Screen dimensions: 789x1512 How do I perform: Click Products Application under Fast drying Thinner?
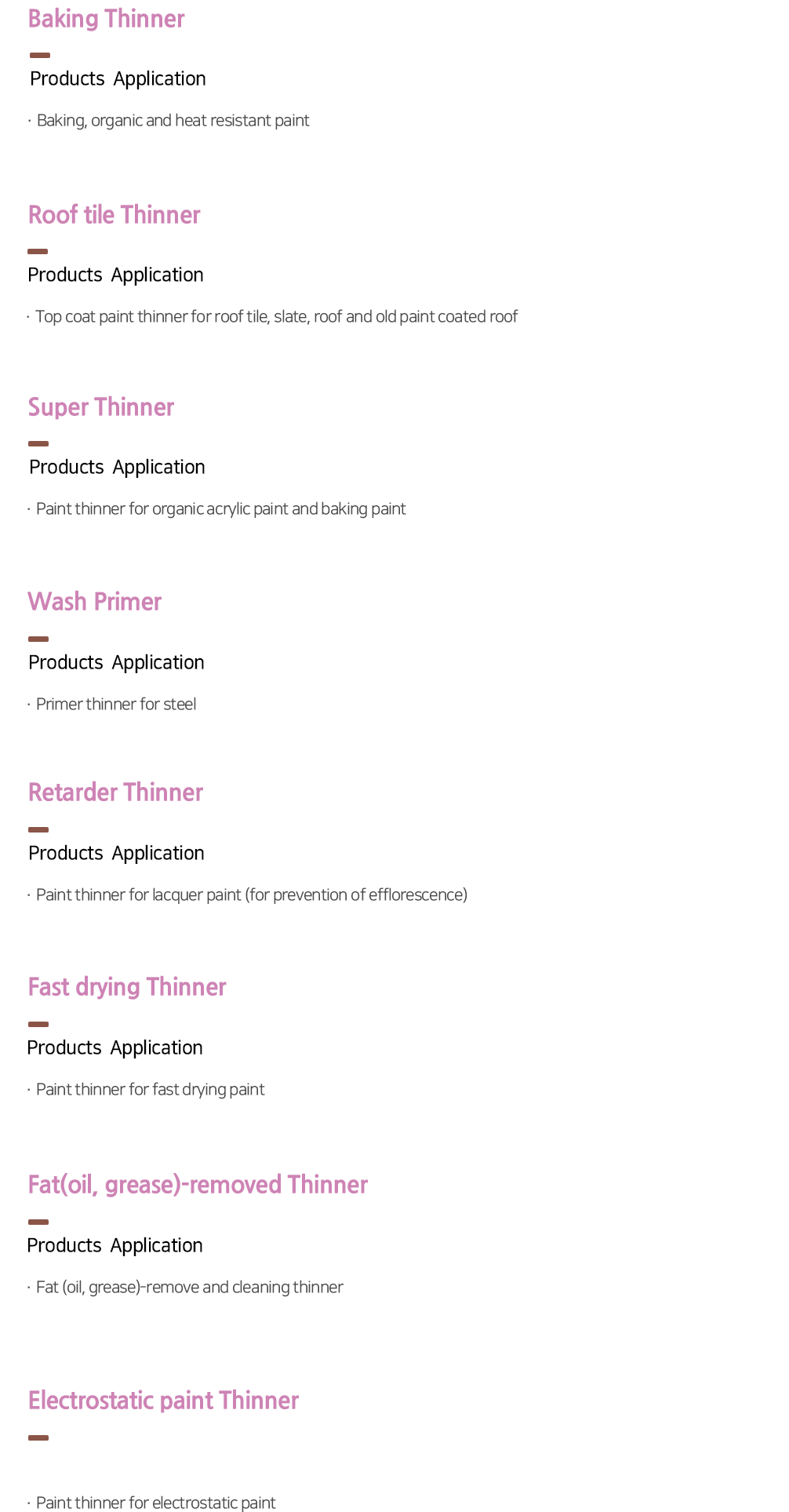[x=115, y=1048]
